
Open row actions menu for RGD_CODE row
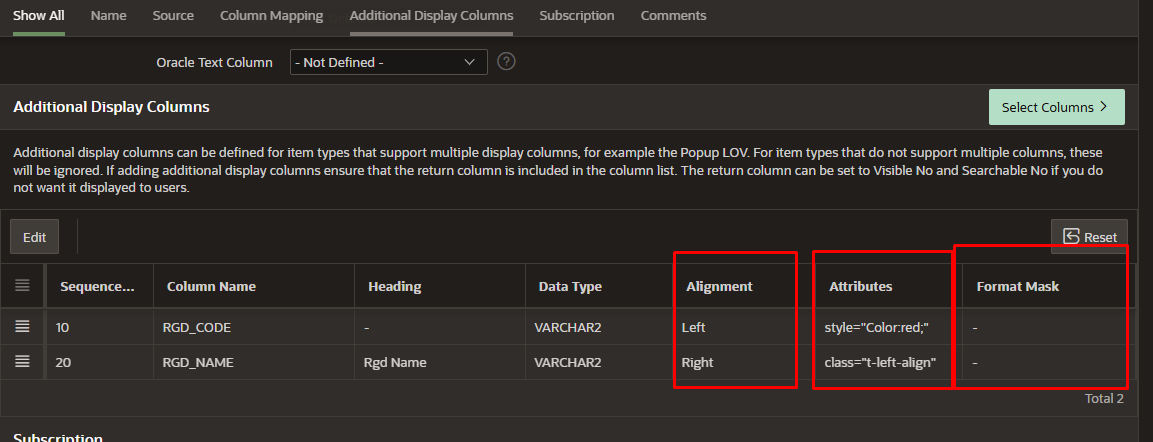(23, 327)
